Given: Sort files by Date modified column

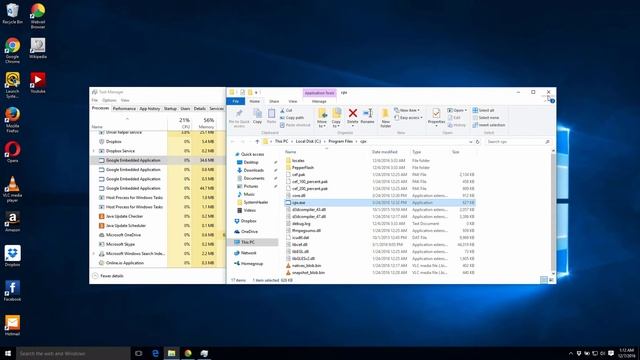Looking at the screenshot, I should pos(384,152).
